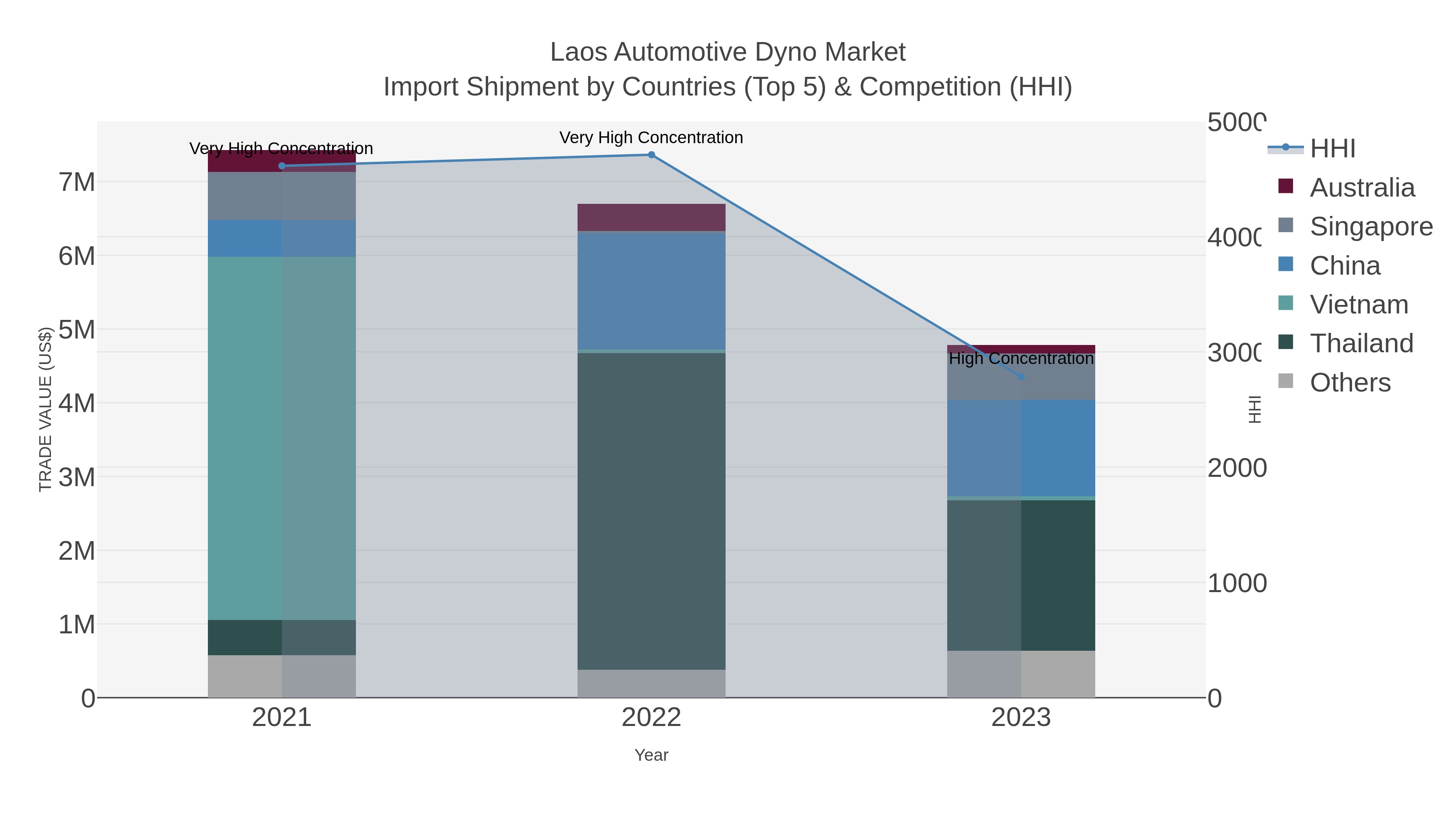Select the 2021 HHI data point marker
The width and height of the screenshot is (1456, 819).
point(282,165)
